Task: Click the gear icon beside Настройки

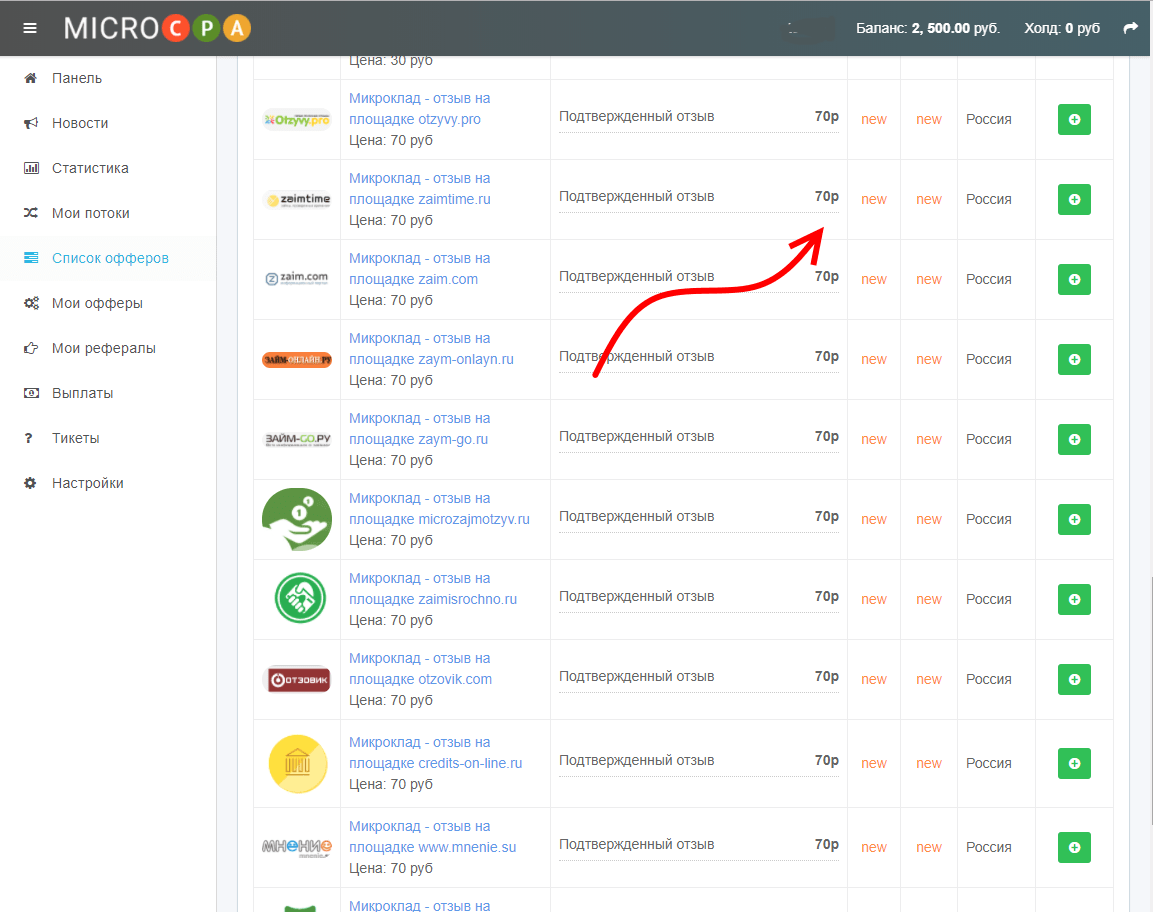Action: coord(30,483)
